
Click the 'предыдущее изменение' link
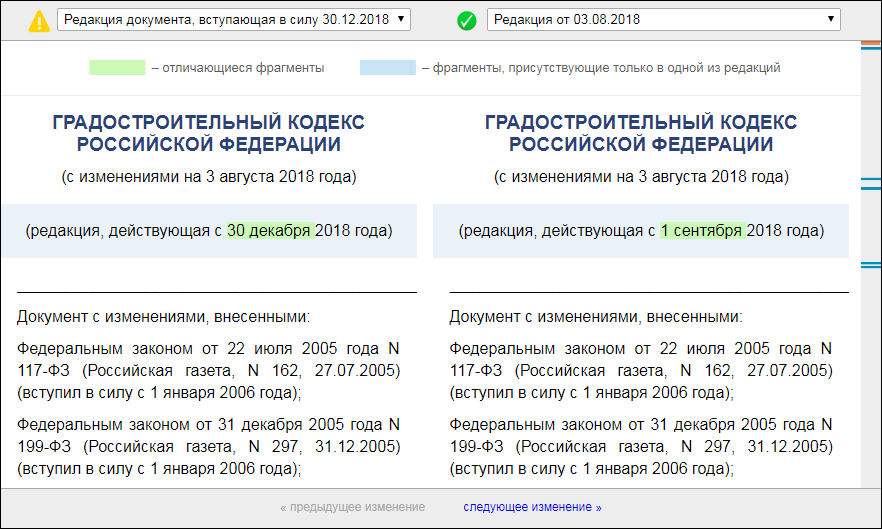(352, 507)
